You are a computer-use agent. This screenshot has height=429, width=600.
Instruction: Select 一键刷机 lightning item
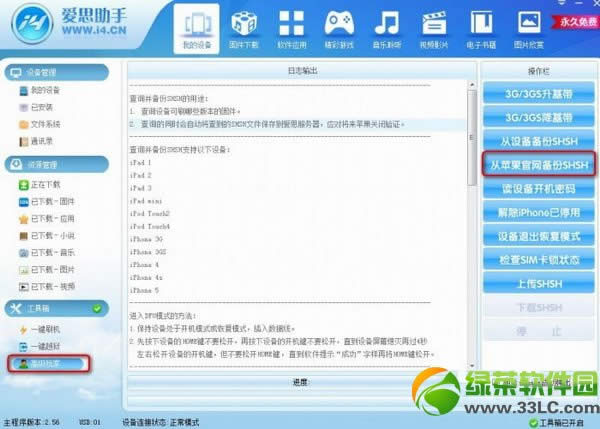pyautogui.click(x=40, y=329)
